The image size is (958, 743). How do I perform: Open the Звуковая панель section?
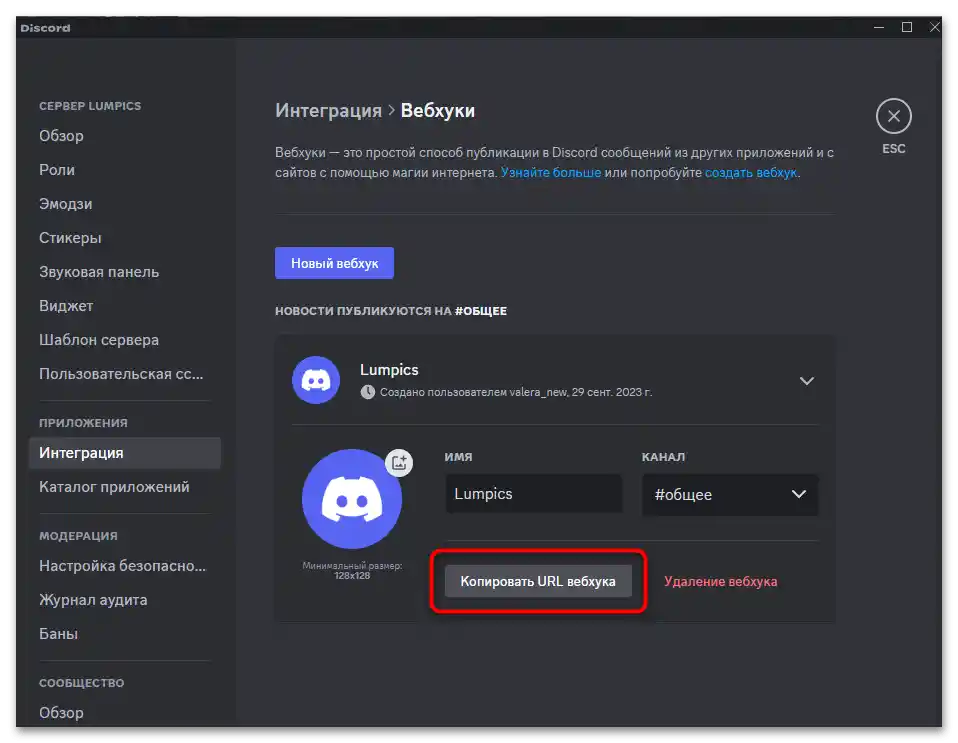99,272
